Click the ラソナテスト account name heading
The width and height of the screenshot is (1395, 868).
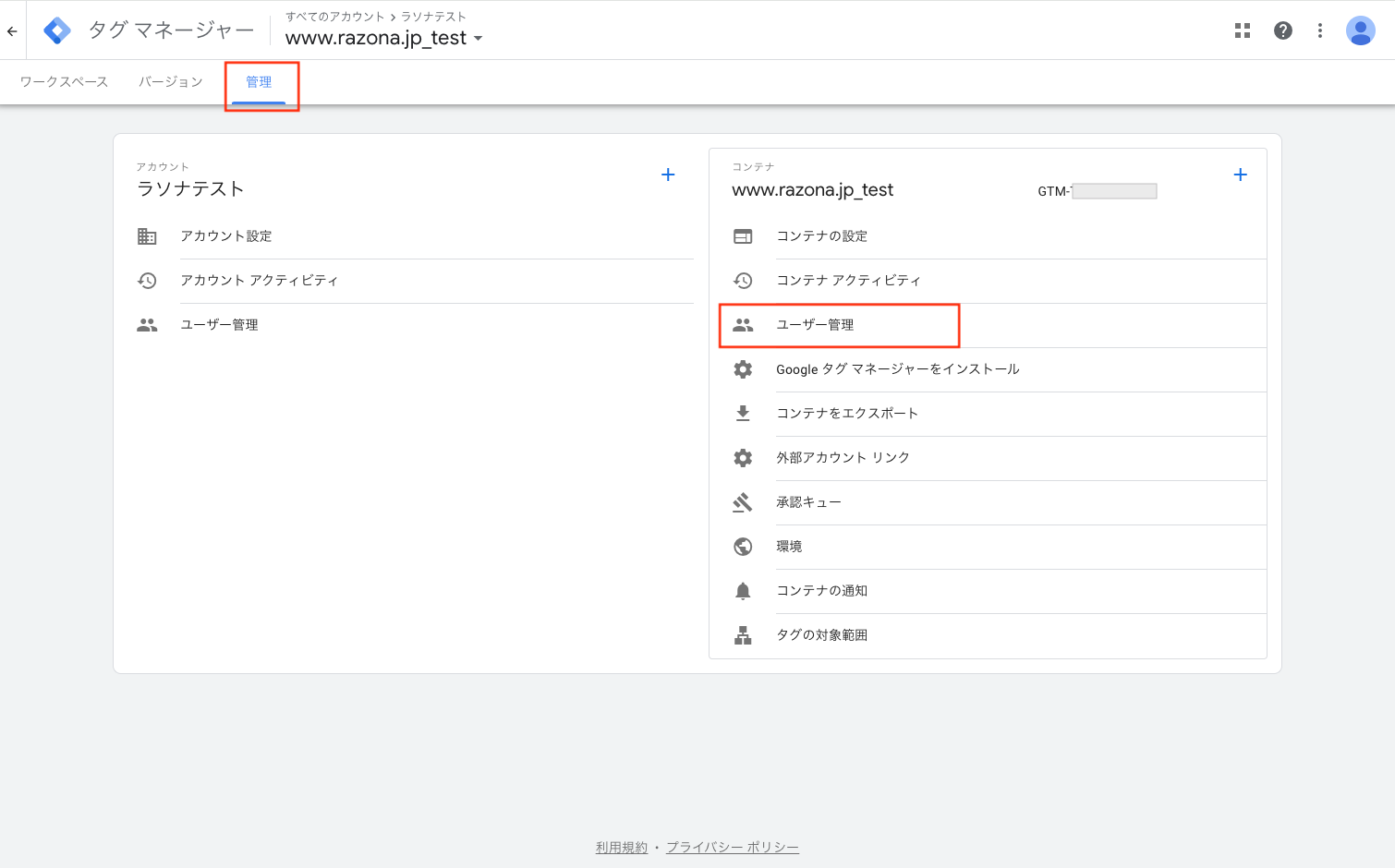point(190,188)
